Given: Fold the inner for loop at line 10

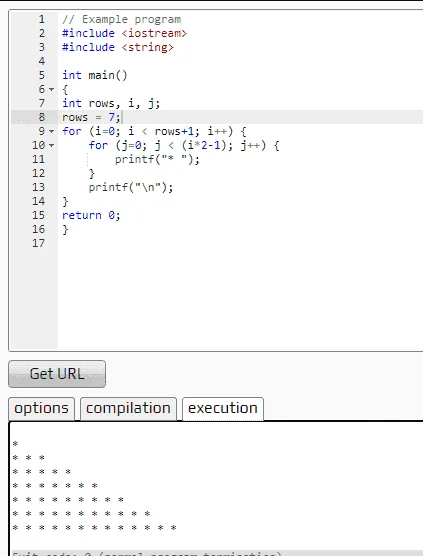Looking at the screenshot, I should tap(52, 145).
